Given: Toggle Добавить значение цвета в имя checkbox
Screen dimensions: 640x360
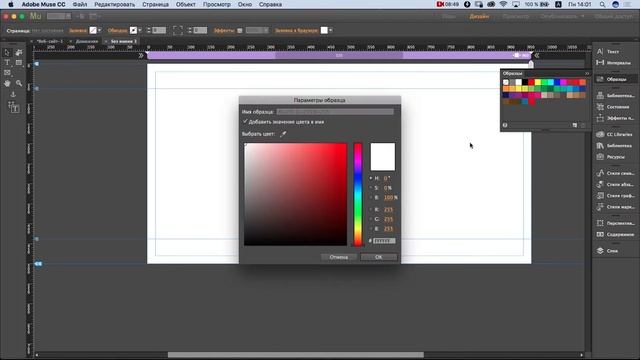Looking at the screenshot, I should [x=245, y=122].
